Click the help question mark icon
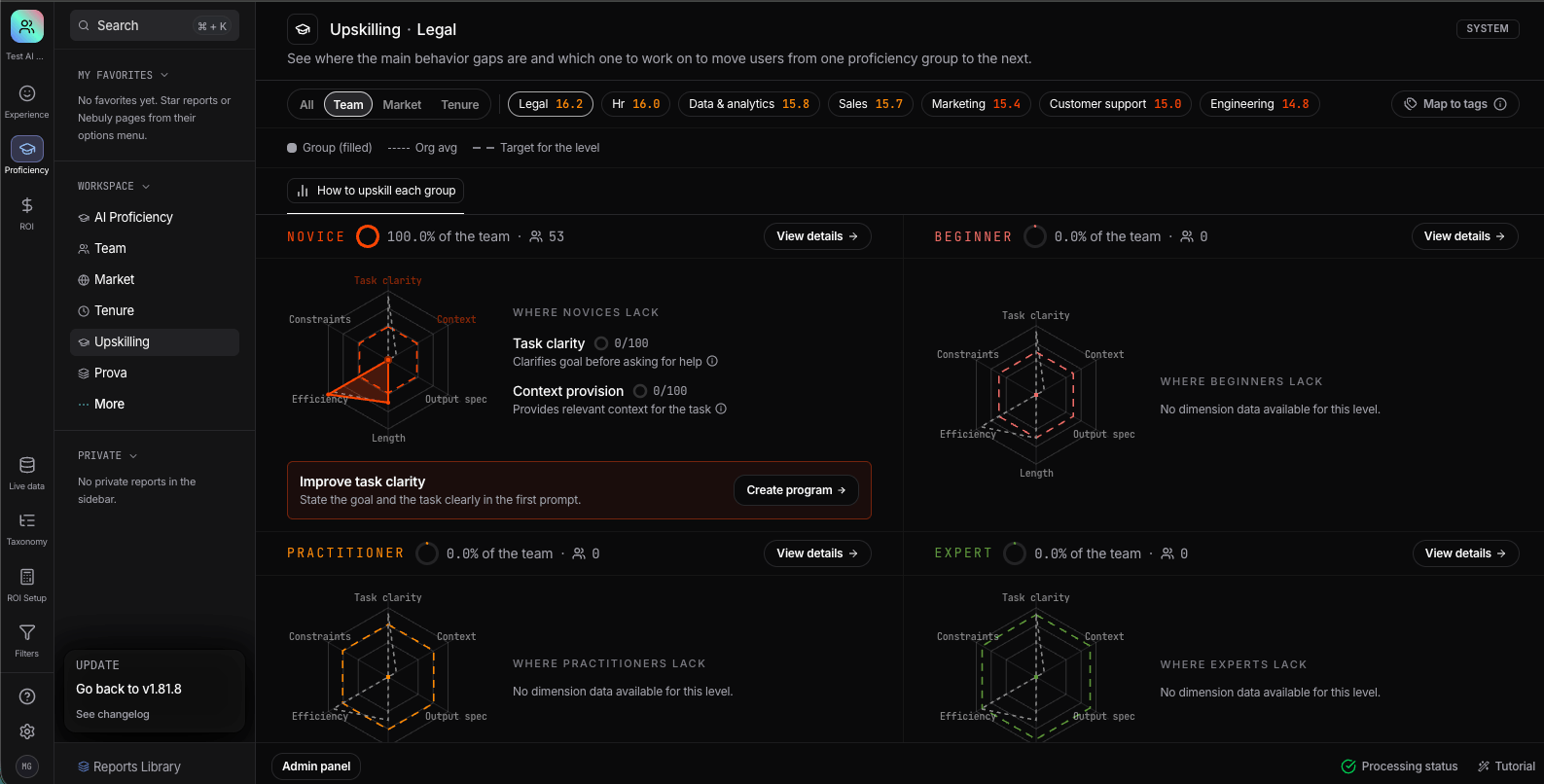 (x=27, y=696)
